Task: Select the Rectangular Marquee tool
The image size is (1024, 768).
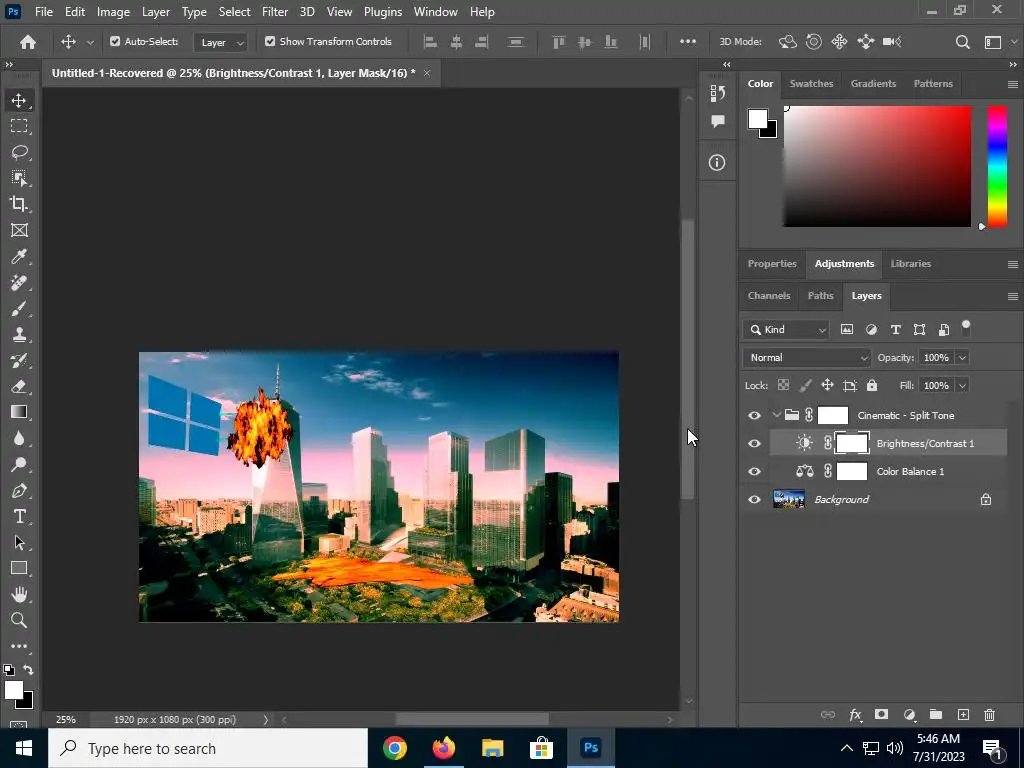Action: click(x=19, y=126)
